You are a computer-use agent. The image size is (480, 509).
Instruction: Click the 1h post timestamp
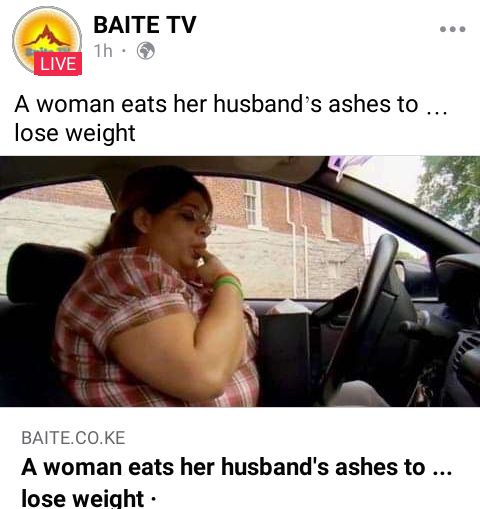pos(103,51)
